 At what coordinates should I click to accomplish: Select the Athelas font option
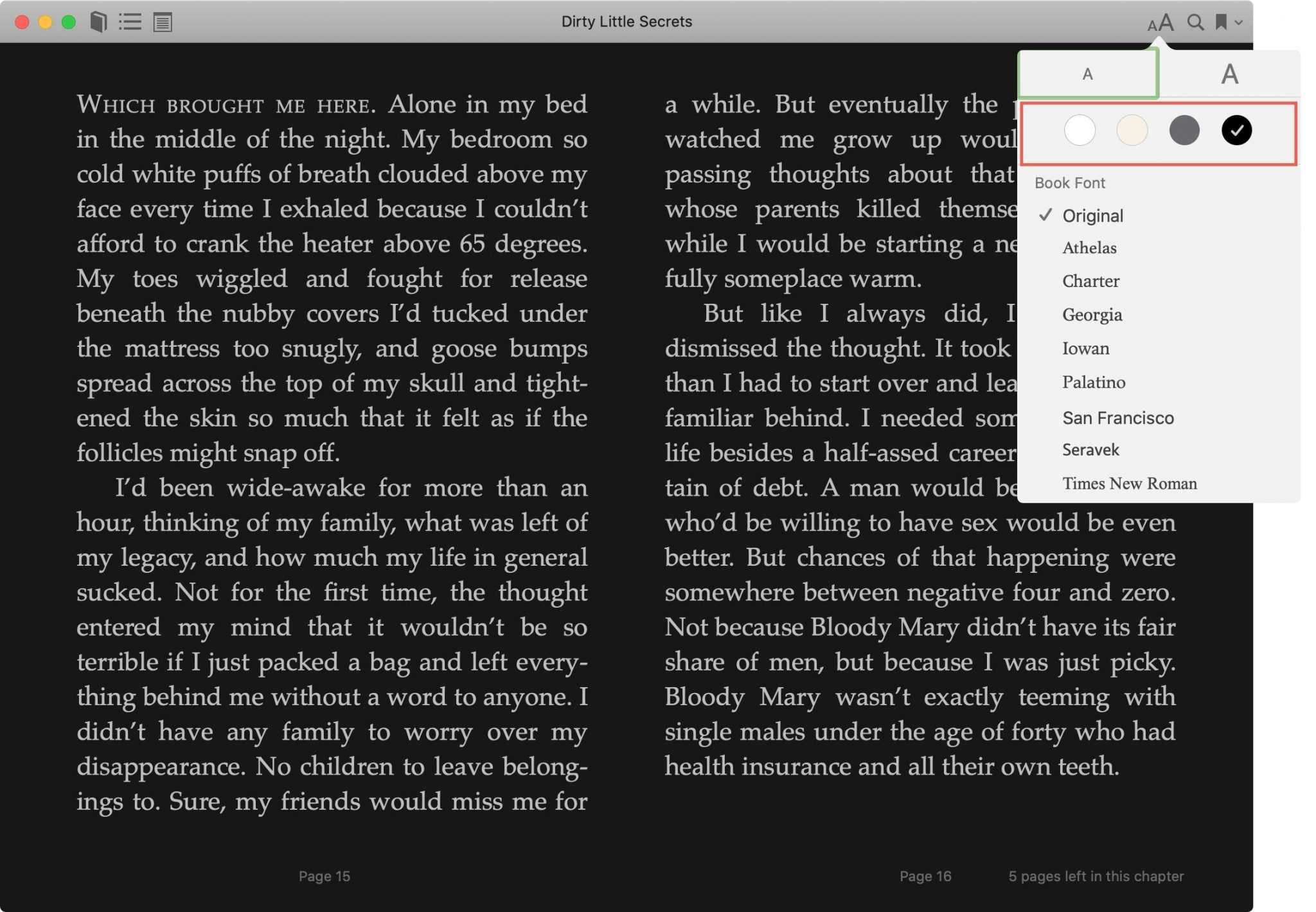(1089, 248)
